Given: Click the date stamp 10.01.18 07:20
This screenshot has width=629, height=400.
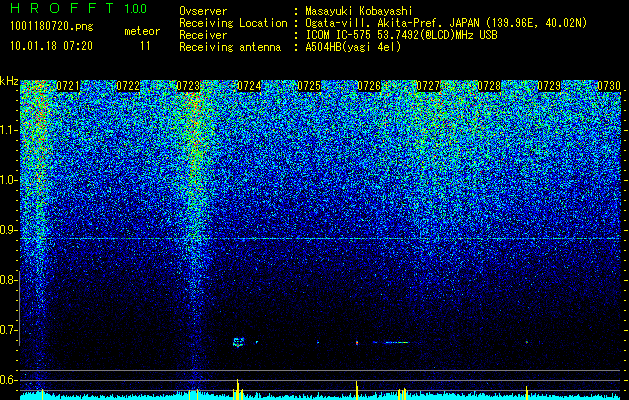Looking at the screenshot, I should coord(51,46).
